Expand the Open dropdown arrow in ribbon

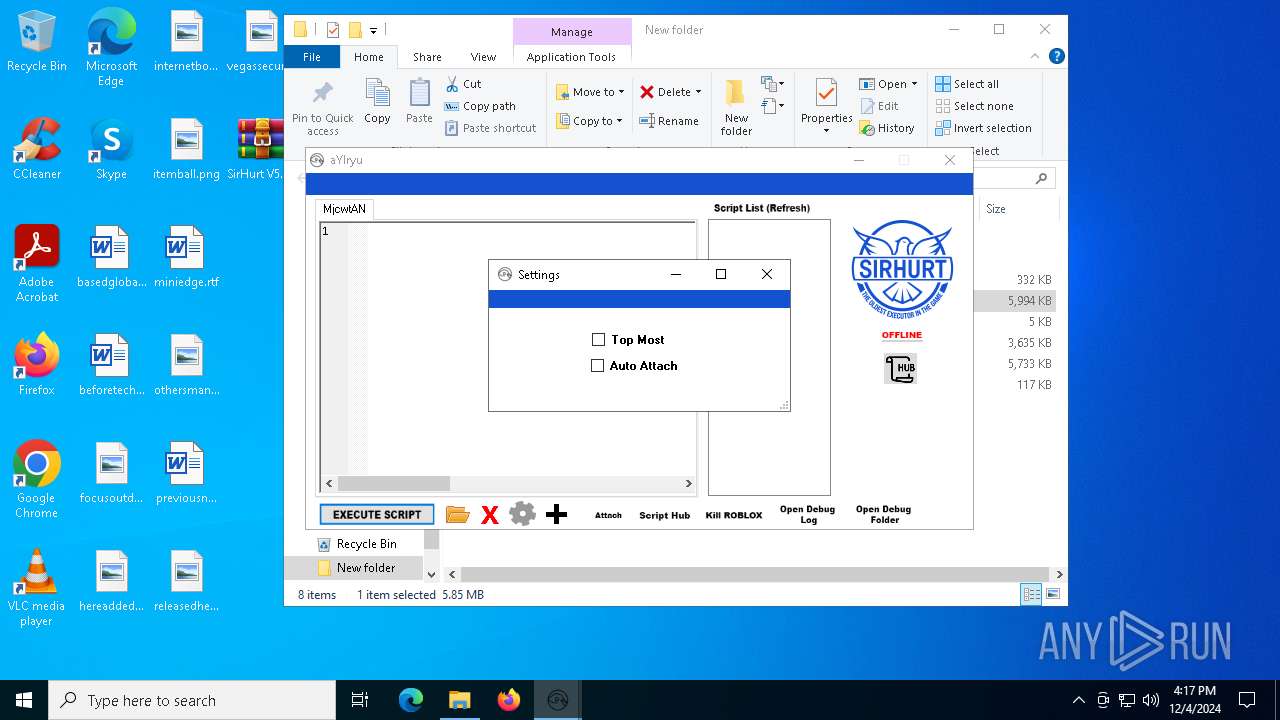[x=914, y=84]
